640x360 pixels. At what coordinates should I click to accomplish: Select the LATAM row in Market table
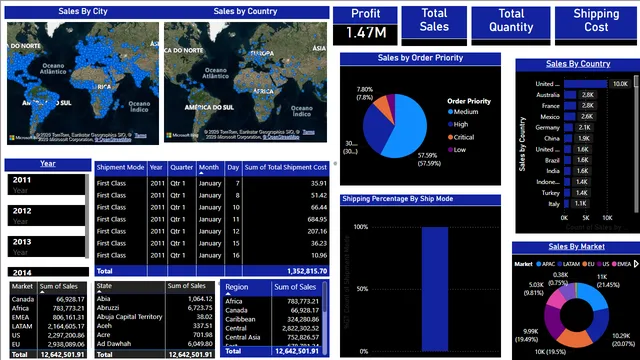point(48,327)
